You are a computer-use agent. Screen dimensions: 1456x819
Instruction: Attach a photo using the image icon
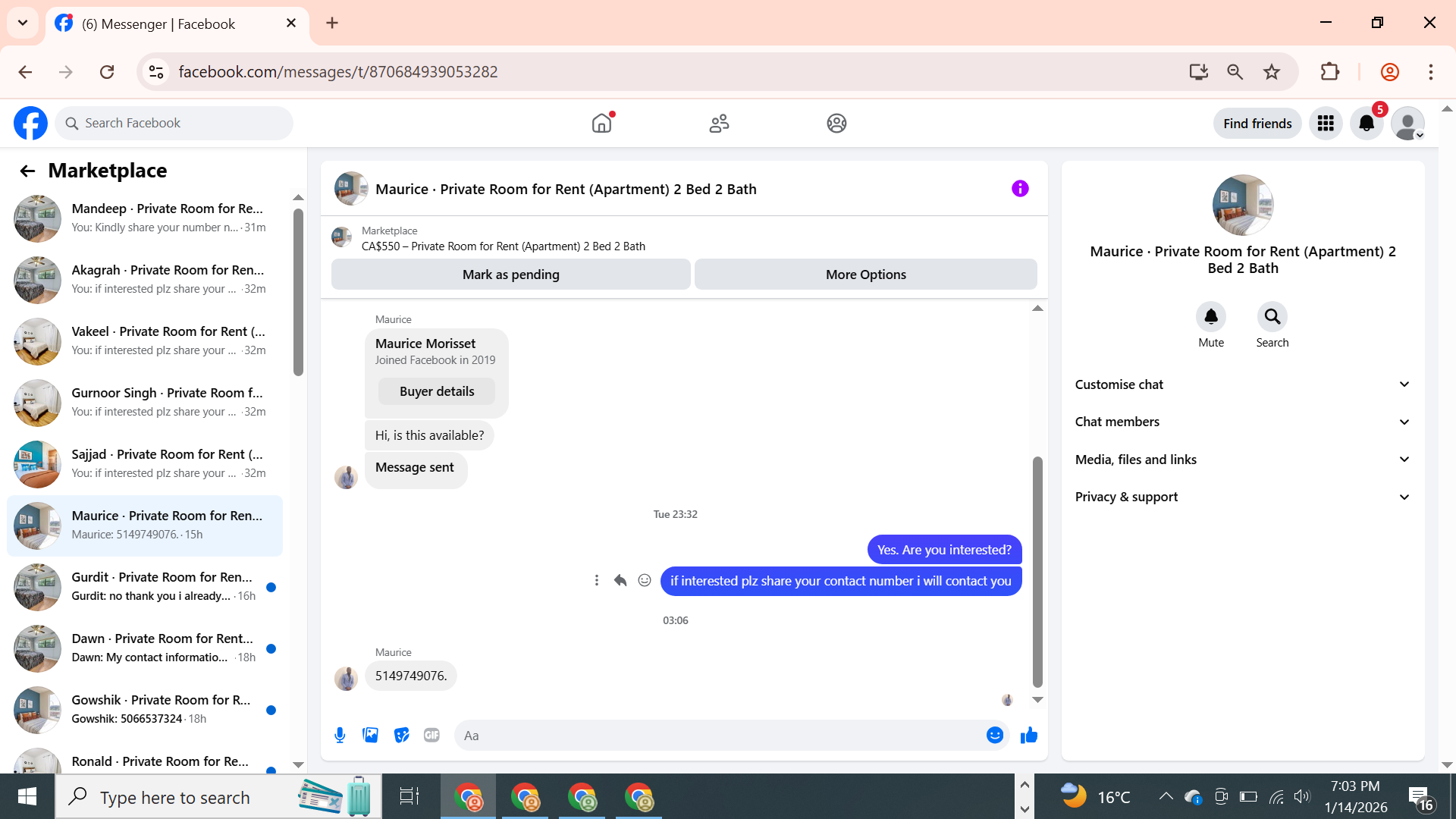pyautogui.click(x=370, y=735)
